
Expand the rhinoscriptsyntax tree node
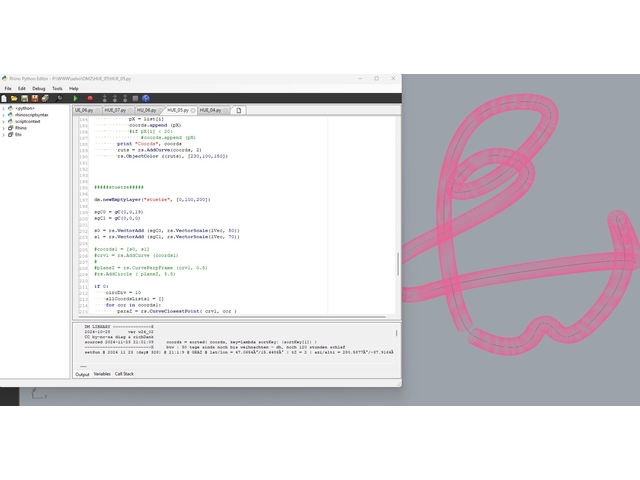click(4, 115)
